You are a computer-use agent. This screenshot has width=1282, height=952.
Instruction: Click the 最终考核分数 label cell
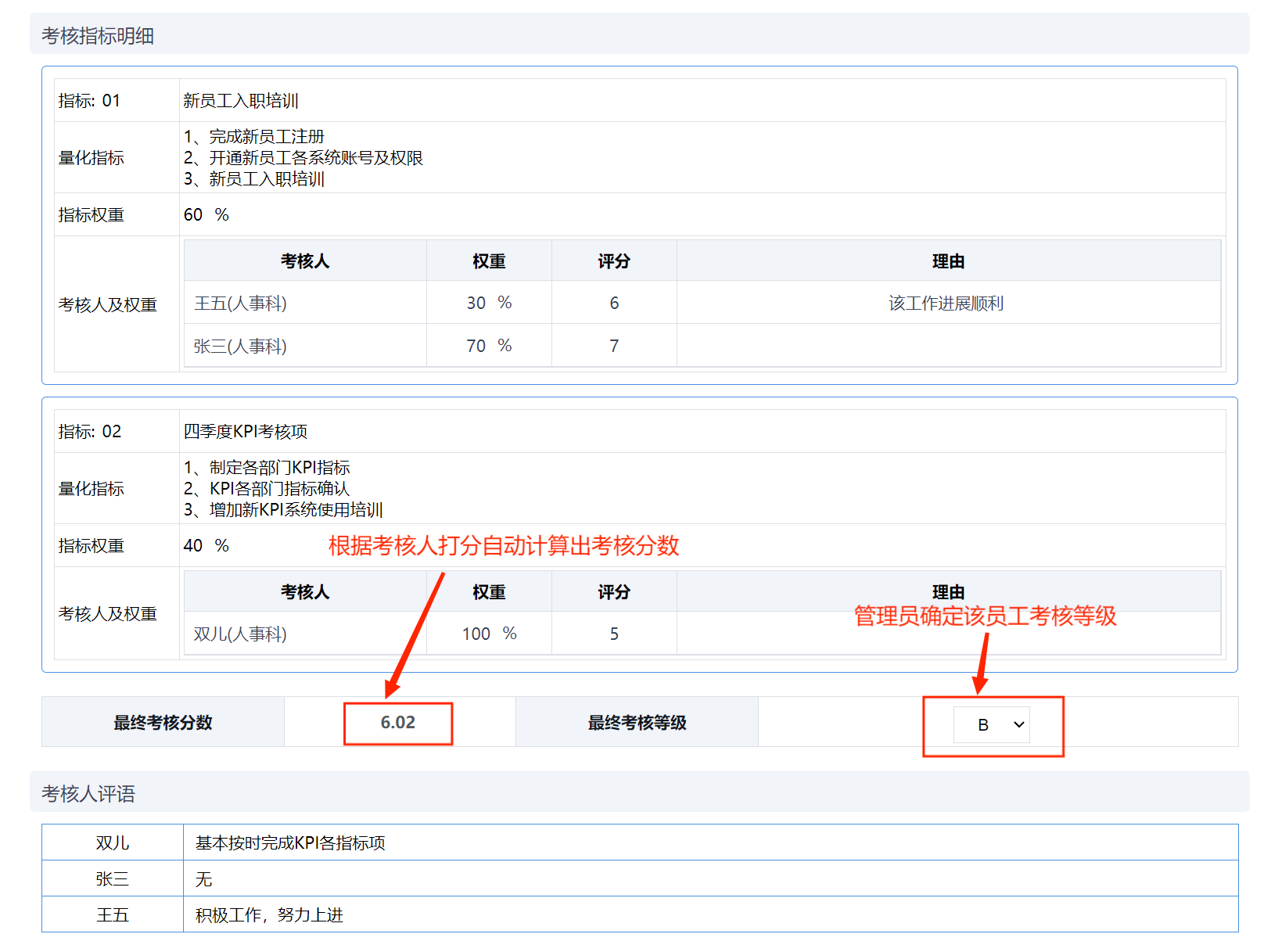coord(163,723)
